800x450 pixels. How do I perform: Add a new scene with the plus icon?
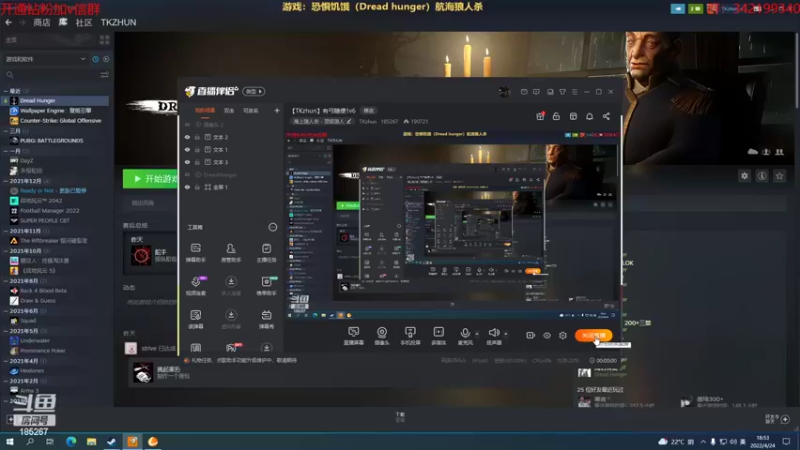coord(277,110)
